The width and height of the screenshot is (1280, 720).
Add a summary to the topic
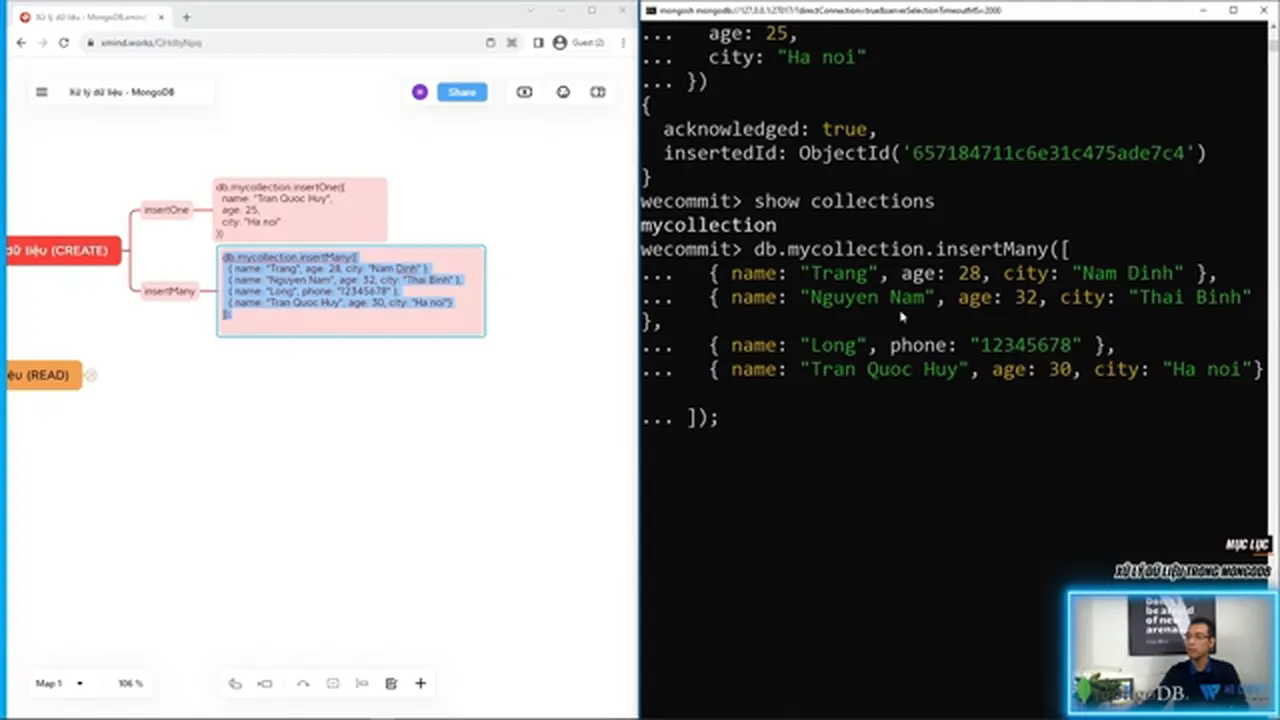[362, 684]
